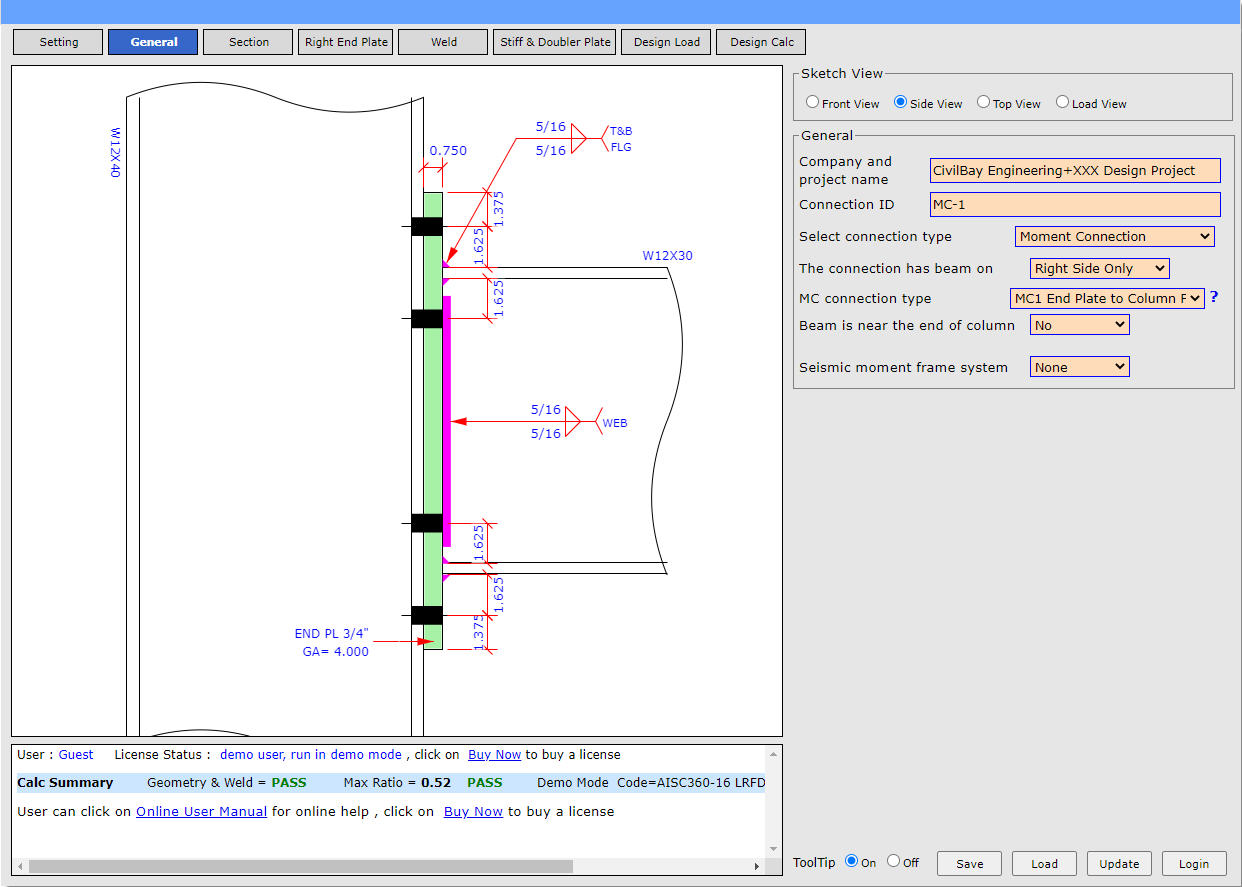
Task: Click the scrollbar right arrow in summary panel
Action: point(757,866)
